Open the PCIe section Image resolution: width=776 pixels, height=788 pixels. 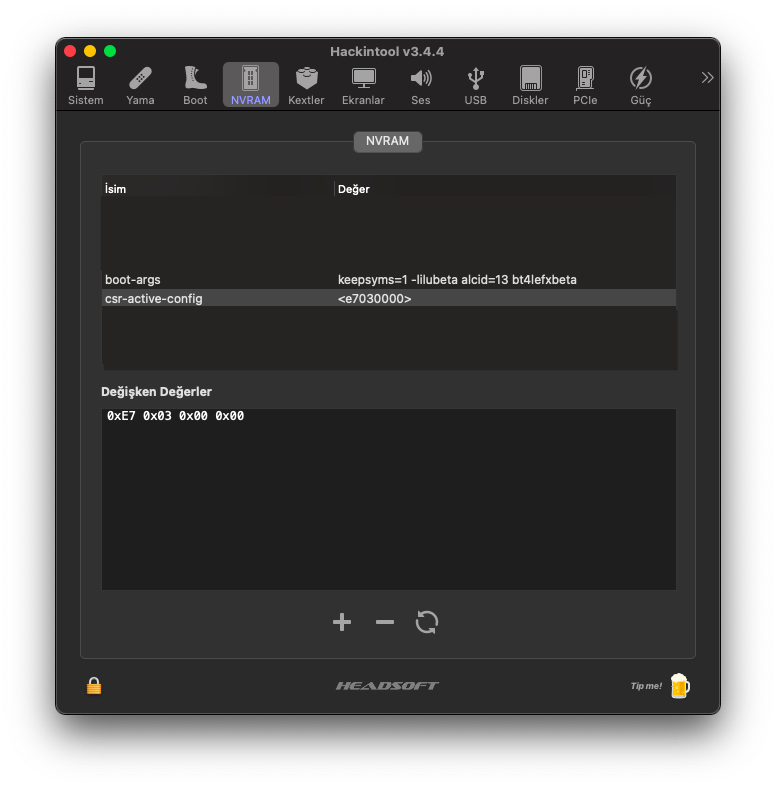pos(585,85)
